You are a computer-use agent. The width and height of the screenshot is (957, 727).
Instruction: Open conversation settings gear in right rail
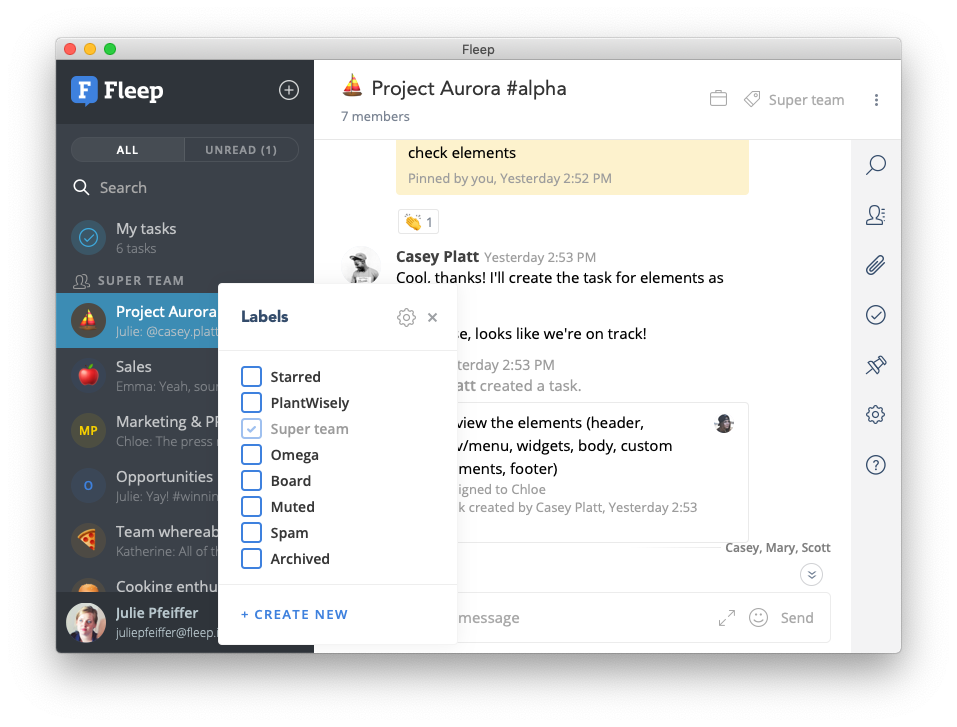click(876, 415)
